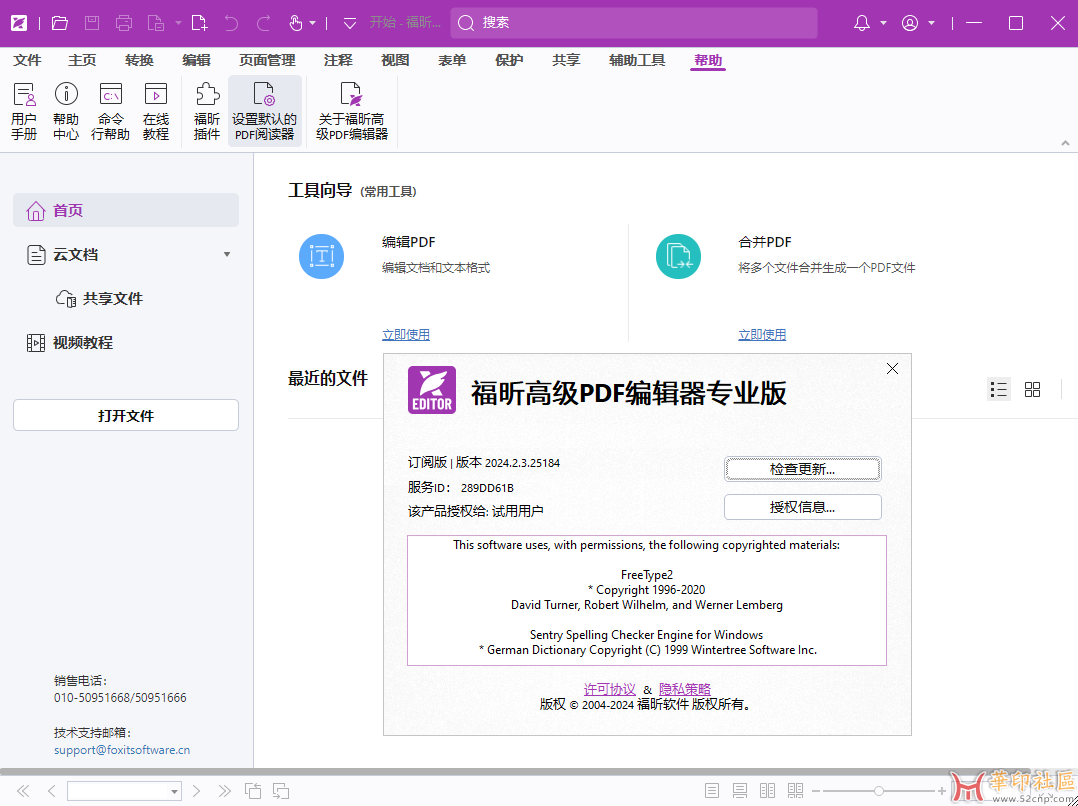Click 立即使用 under 编辑PDF
1078x806 pixels.
pyautogui.click(x=406, y=335)
